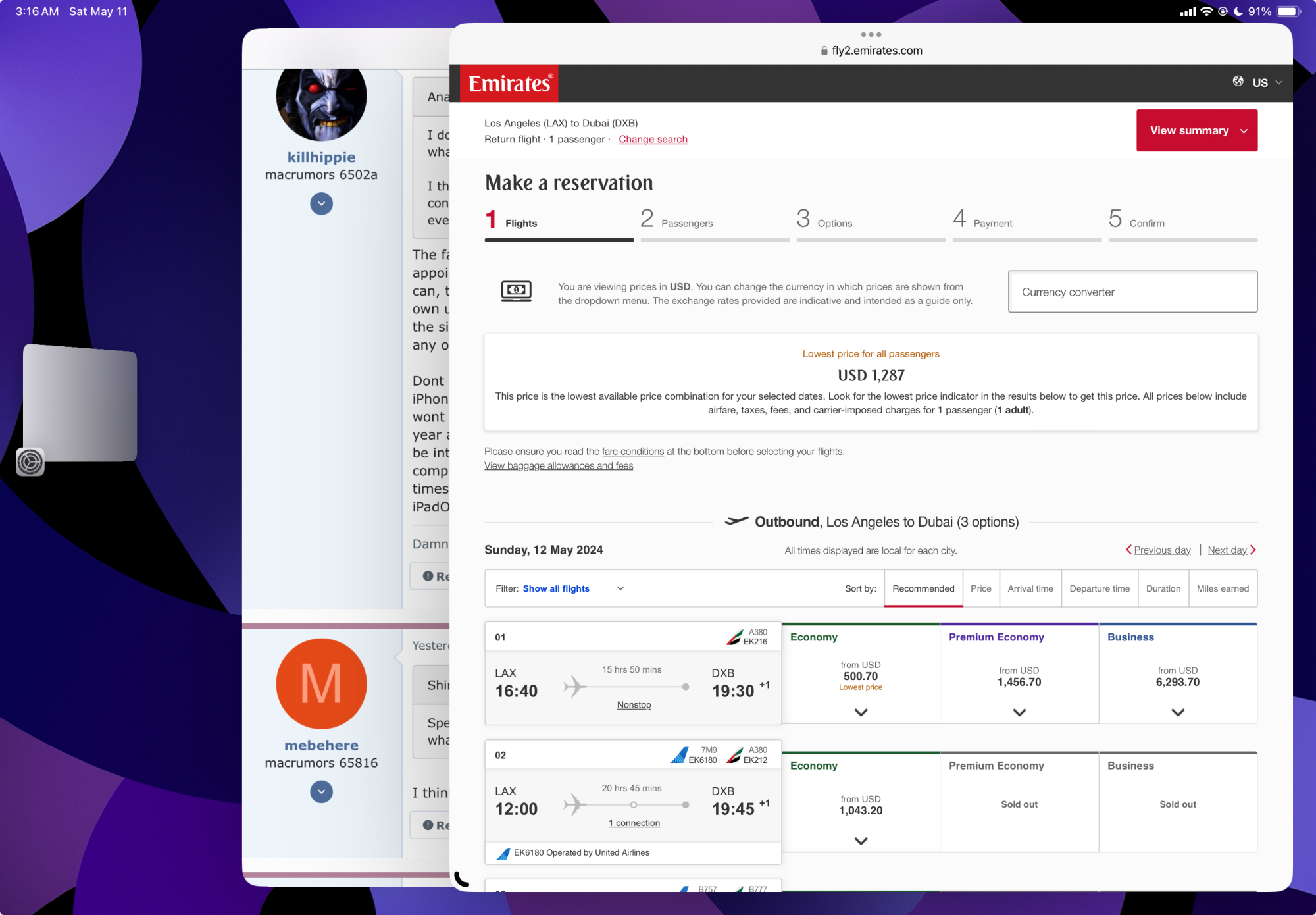This screenshot has width=1316, height=915.
Task: Click the airplane icon on flight 02
Action: (574, 804)
